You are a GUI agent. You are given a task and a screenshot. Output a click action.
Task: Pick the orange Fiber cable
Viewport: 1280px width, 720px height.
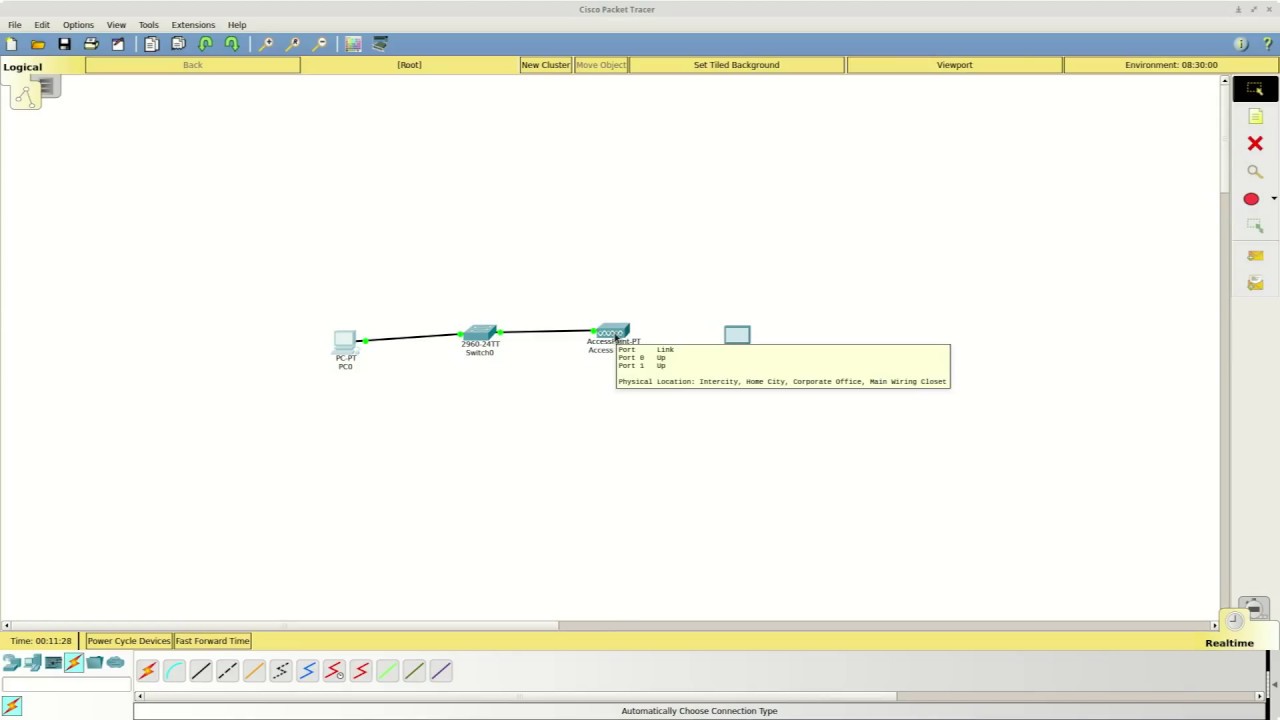[254, 671]
